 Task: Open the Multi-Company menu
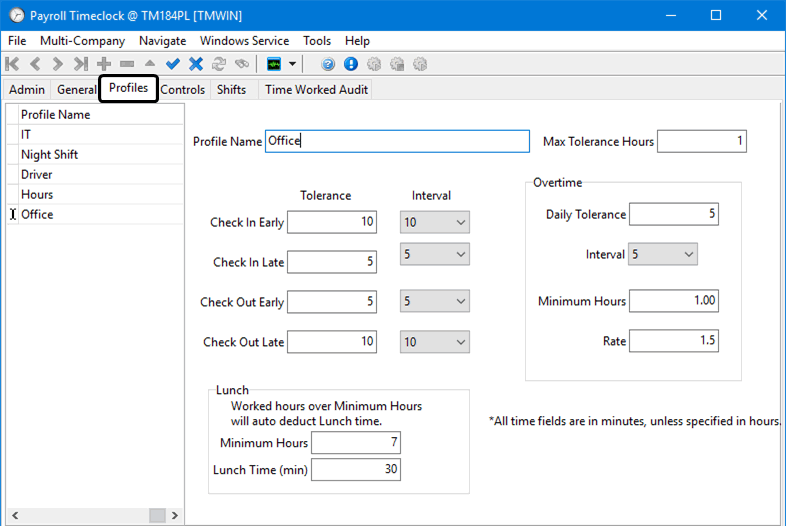[x=82, y=41]
